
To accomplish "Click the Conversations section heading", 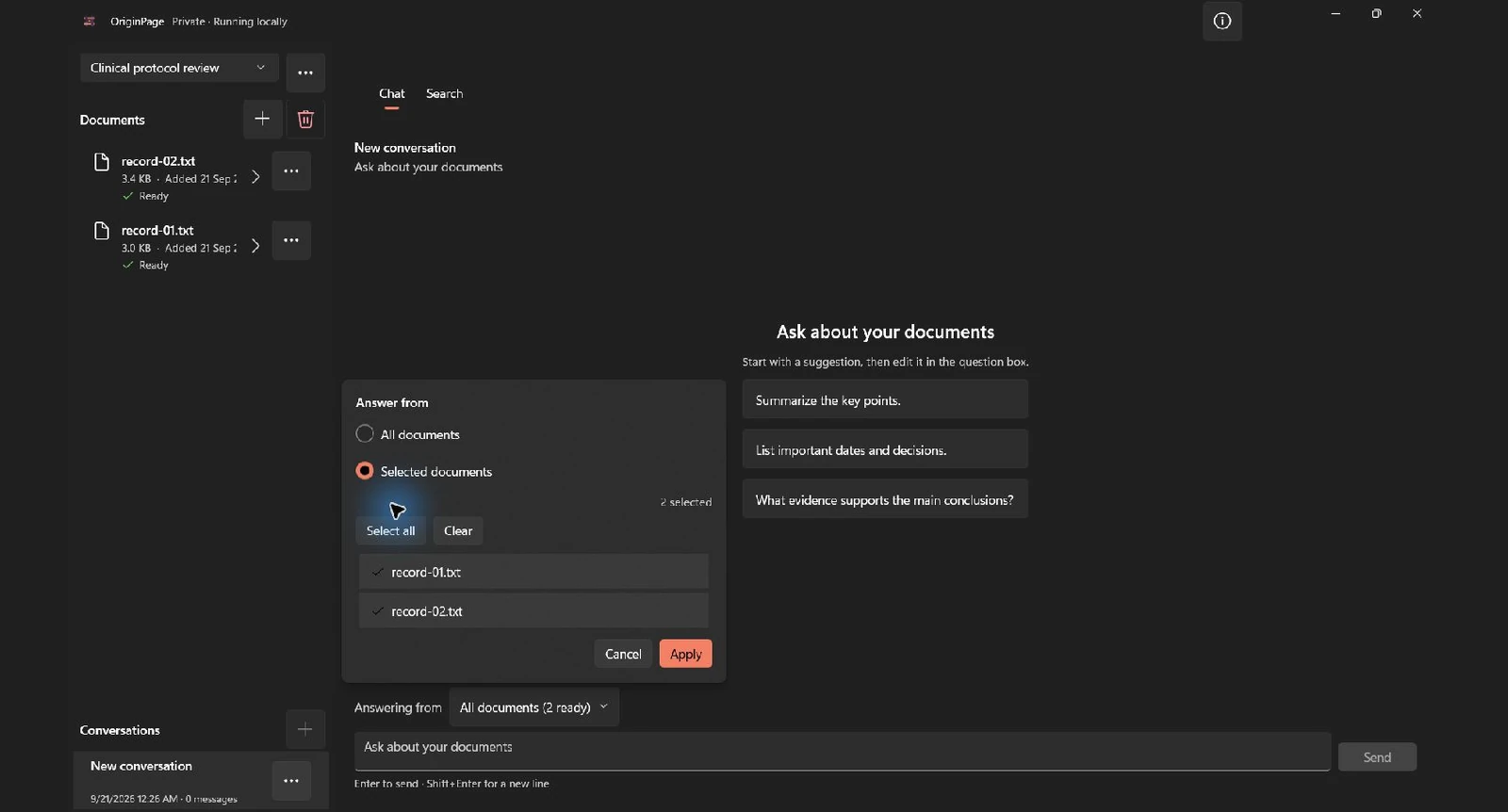I will [120, 730].
